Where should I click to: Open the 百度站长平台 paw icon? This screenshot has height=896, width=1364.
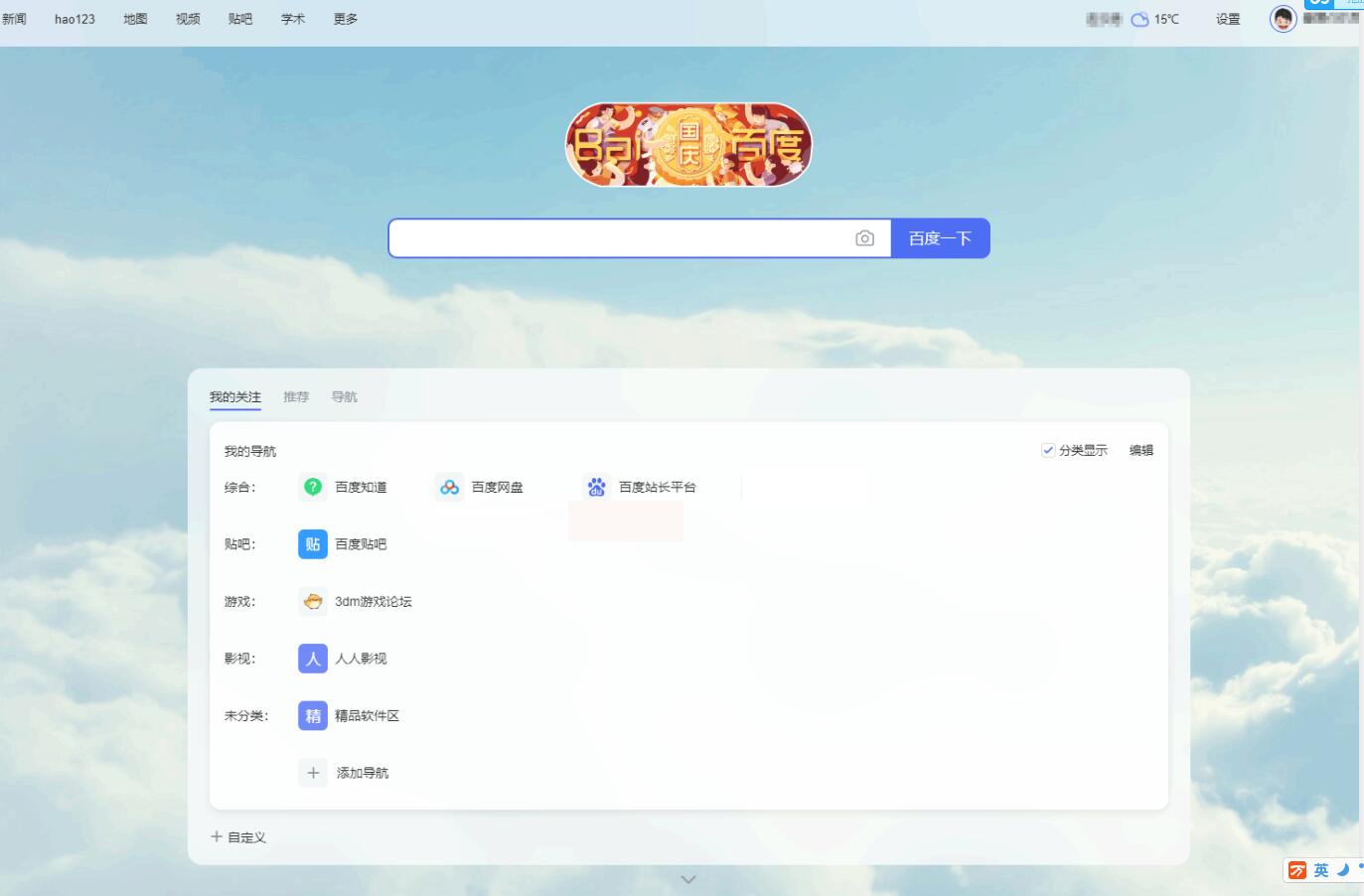[596, 487]
